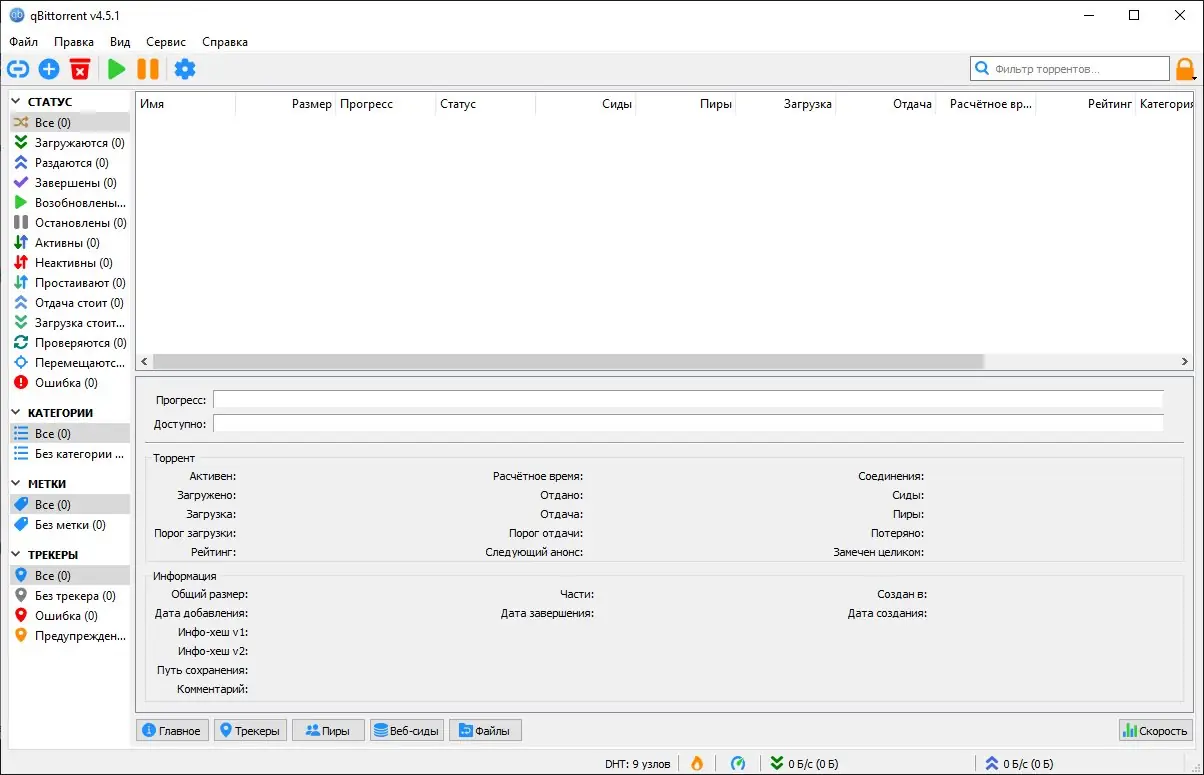Image resolution: width=1204 pixels, height=775 pixels.
Task: Collapse the ТРЕКЕРЫ section
Action: click(x=16, y=554)
